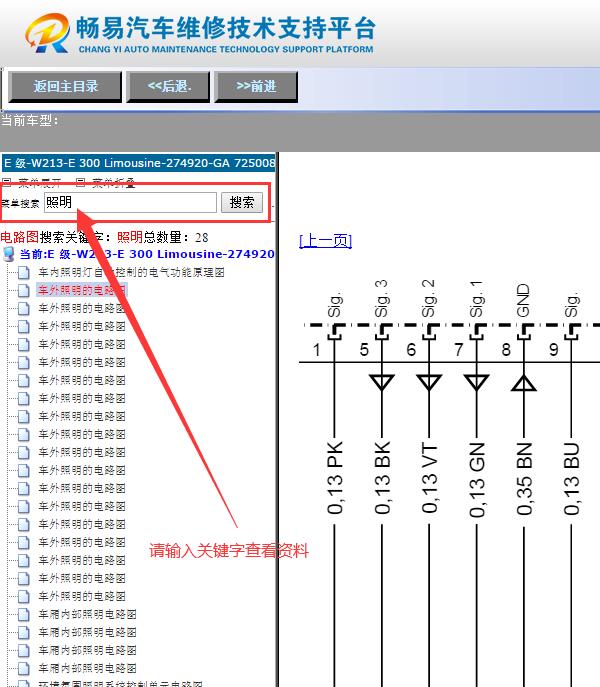The image size is (600, 687).
Task: Collapse all menus with 菜单折叠
Action: pos(114,182)
